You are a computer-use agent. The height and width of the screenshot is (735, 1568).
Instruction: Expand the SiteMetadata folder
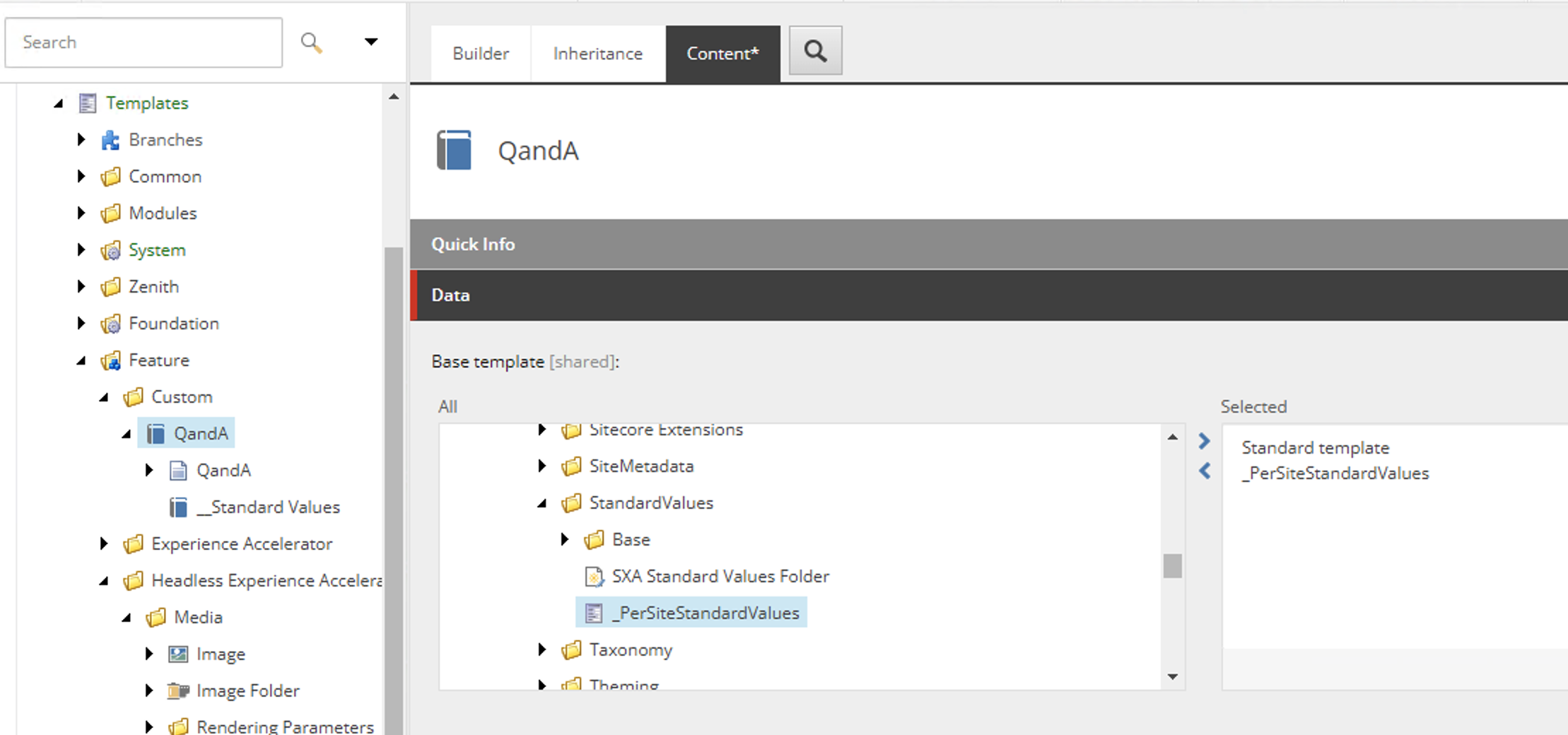click(x=542, y=466)
